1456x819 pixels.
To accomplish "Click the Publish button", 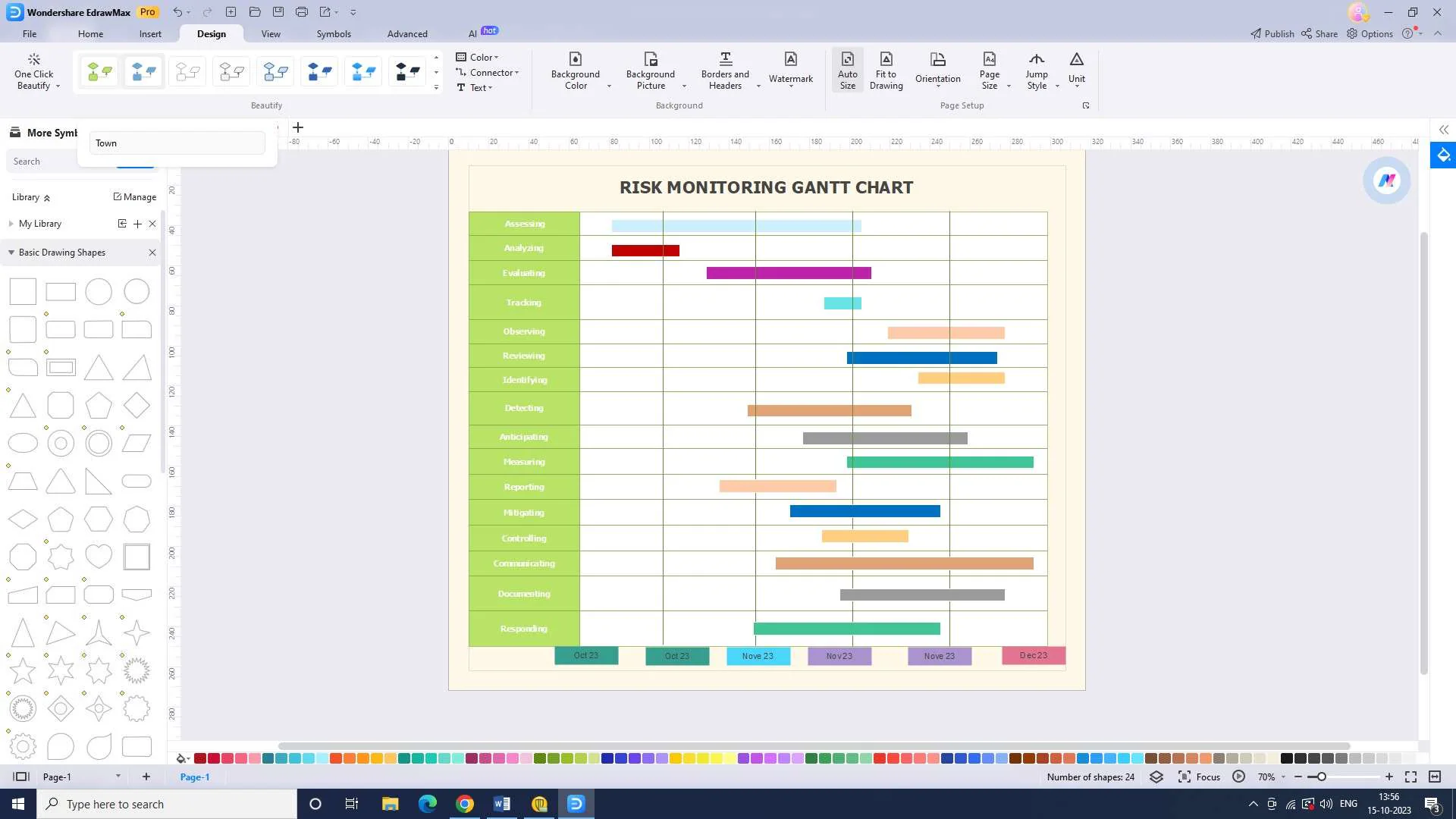I will point(1272,34).
